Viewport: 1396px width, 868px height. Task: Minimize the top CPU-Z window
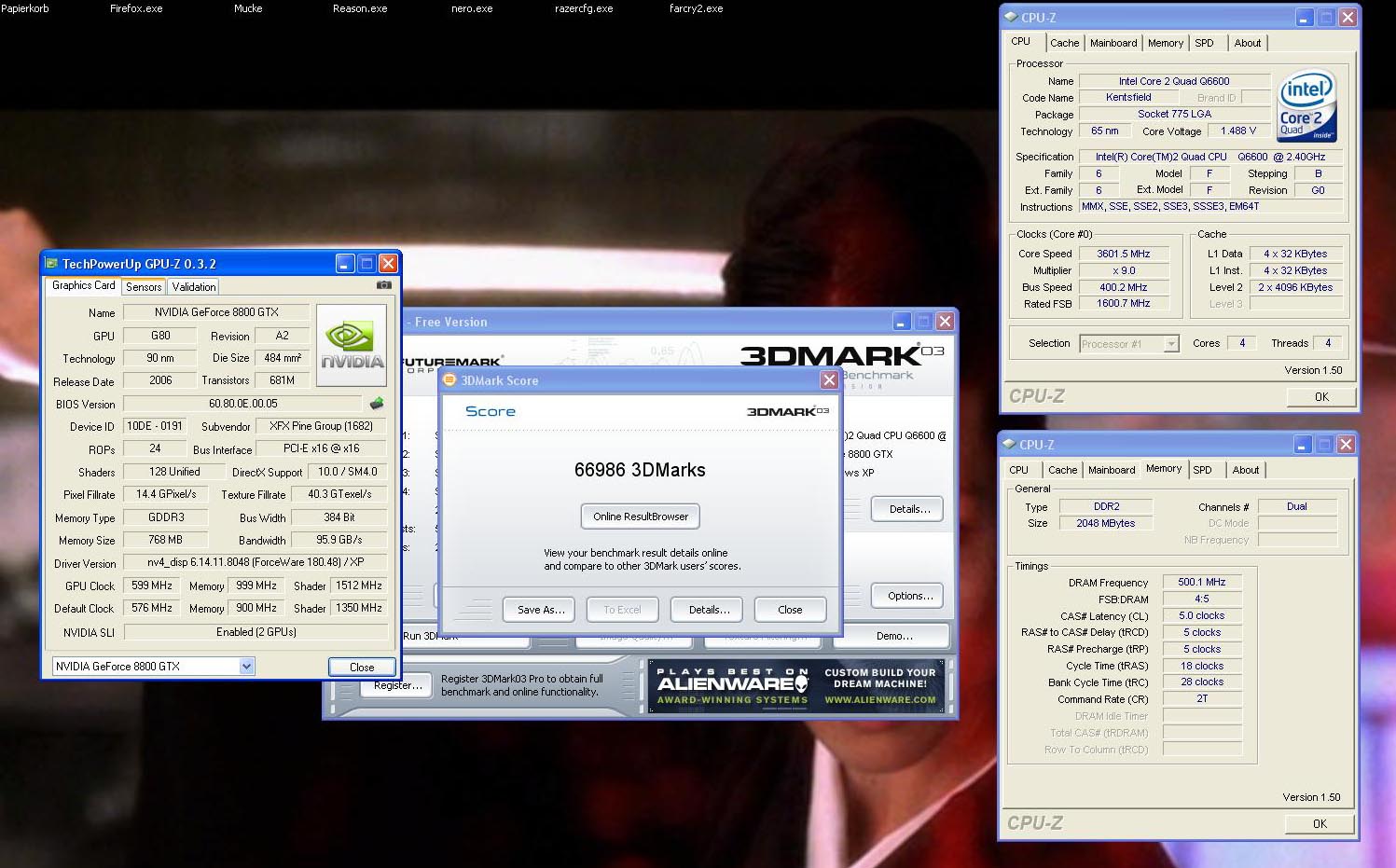1305,18
